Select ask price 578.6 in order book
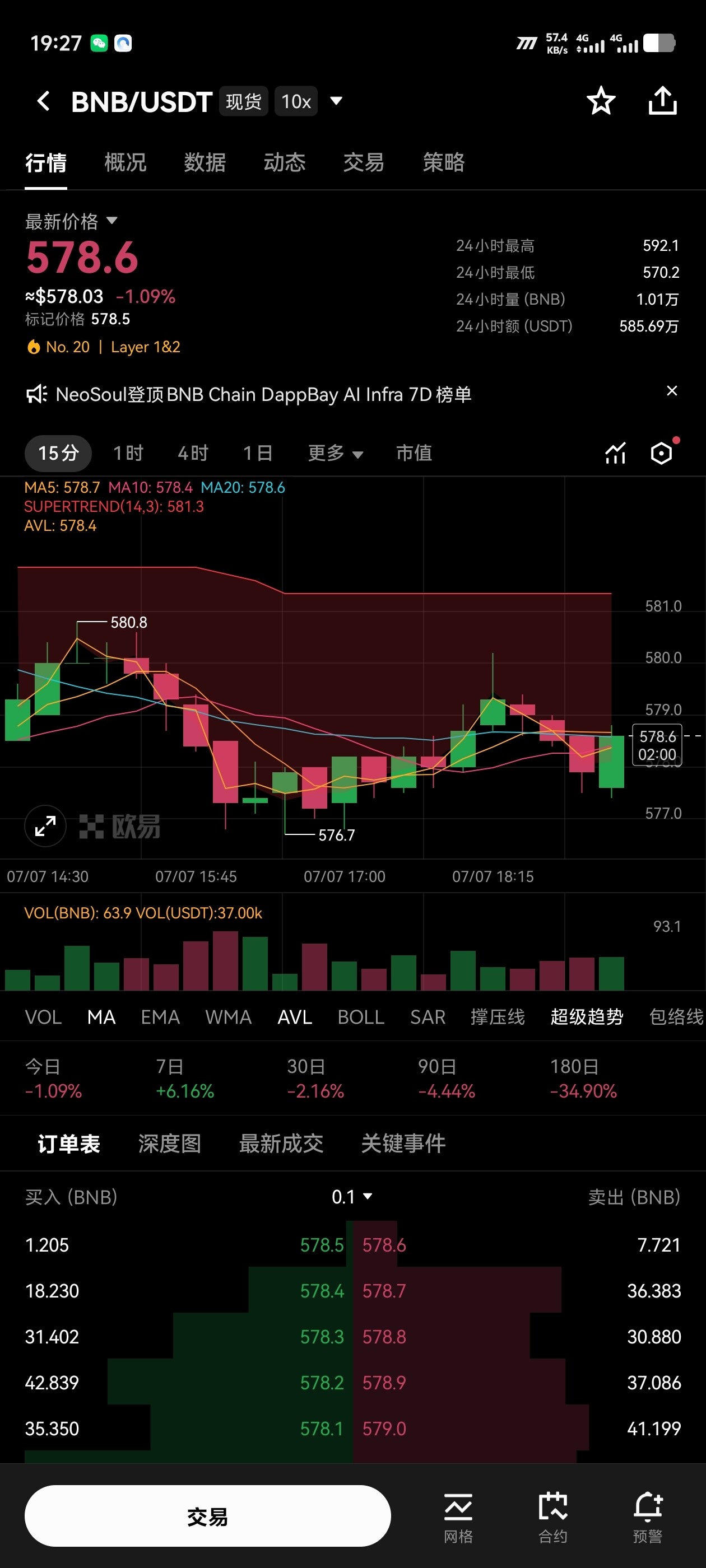Viewport: 706px width, 1568px height. (x=384, y=1245)
